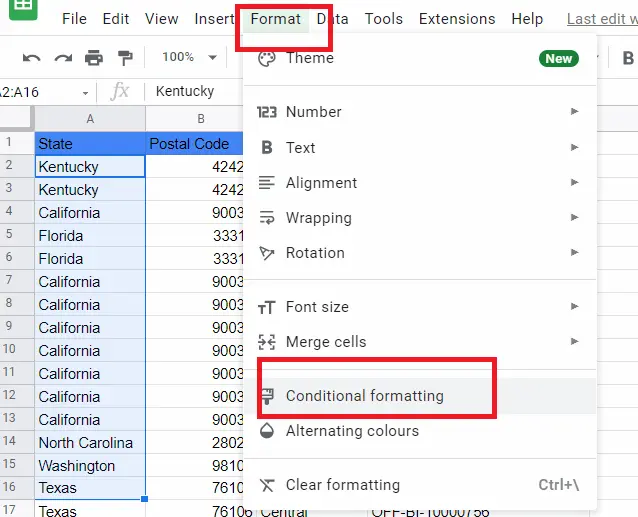Open the View menu
Screen dimensions: 638x517
coord(162,19)
